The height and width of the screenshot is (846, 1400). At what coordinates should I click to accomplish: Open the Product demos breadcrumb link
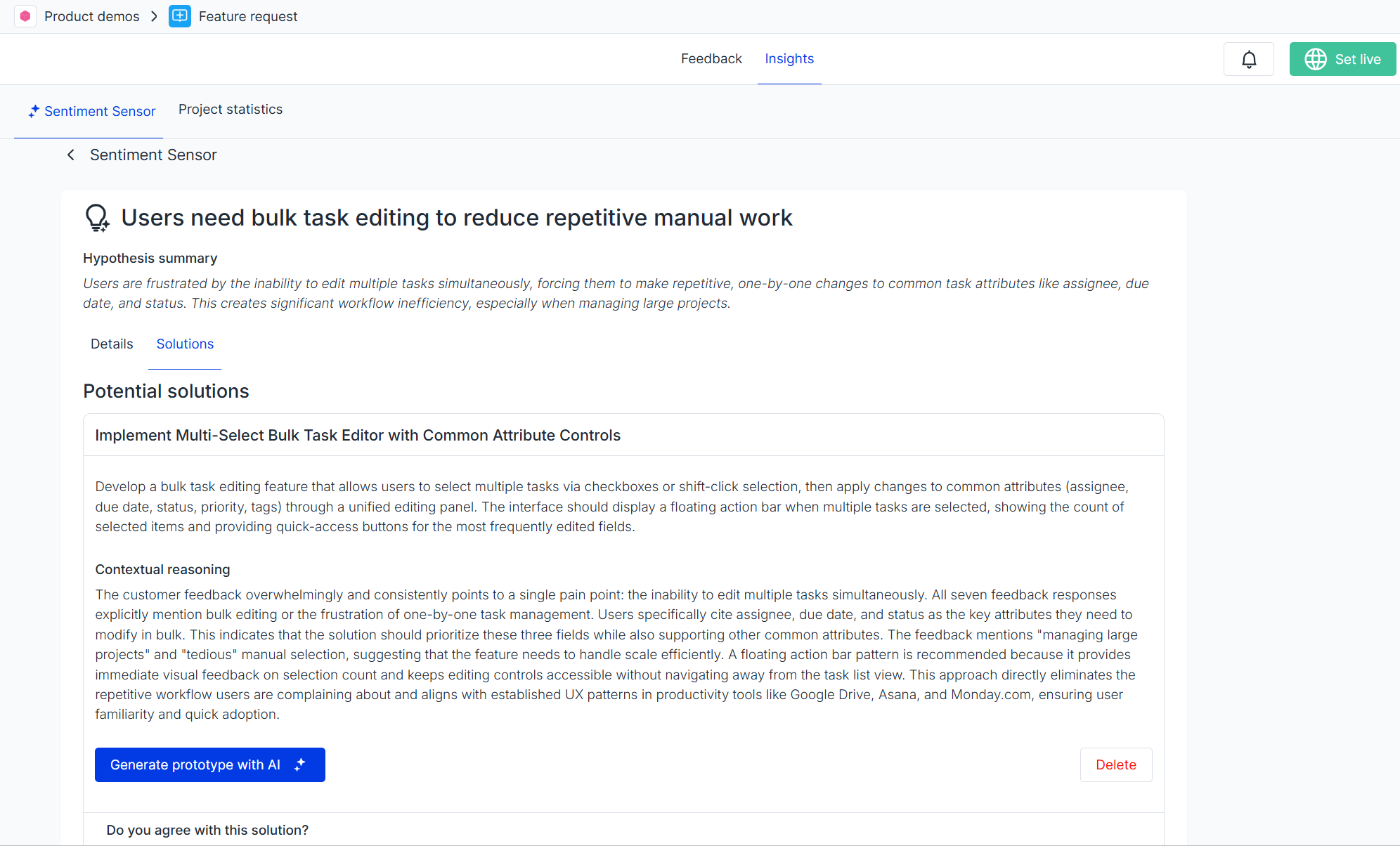(91, 16)
